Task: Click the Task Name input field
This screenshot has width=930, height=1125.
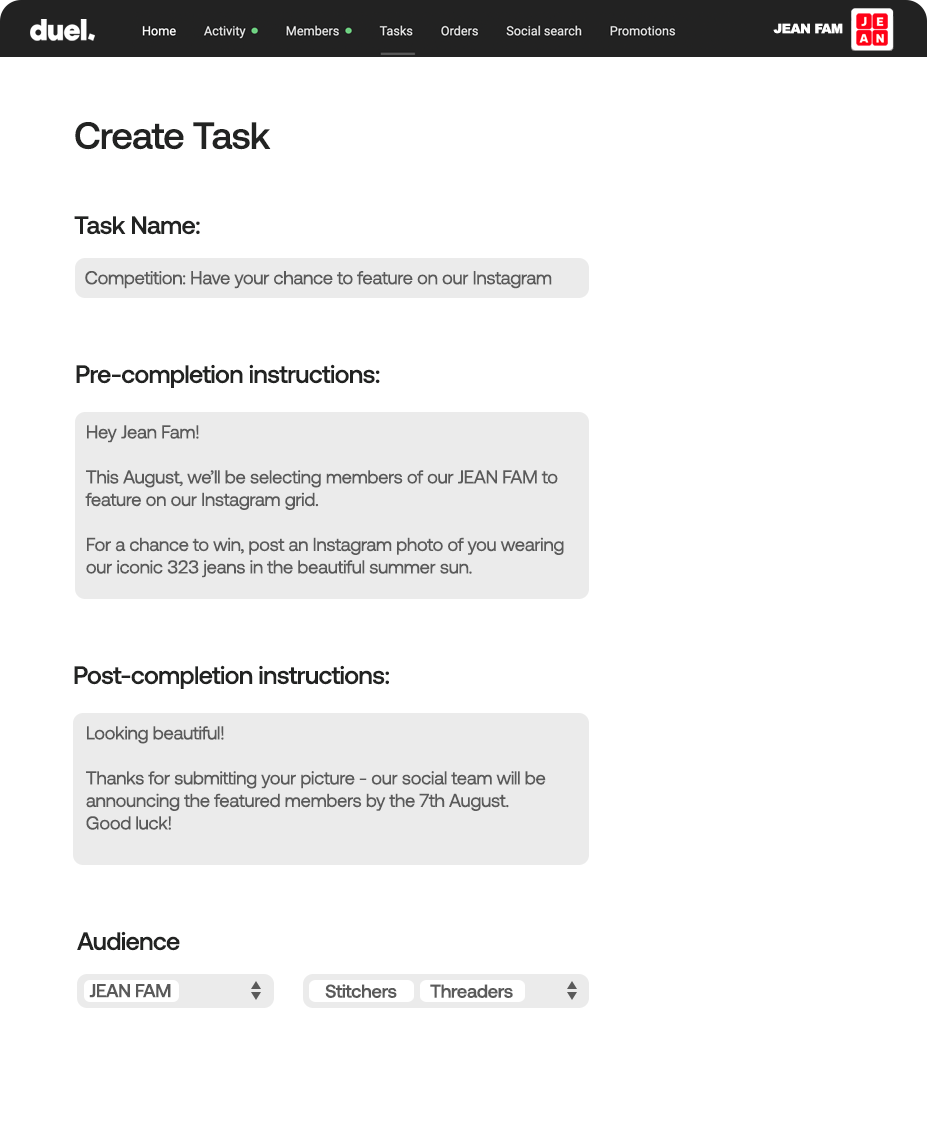Action: point(331,278)
